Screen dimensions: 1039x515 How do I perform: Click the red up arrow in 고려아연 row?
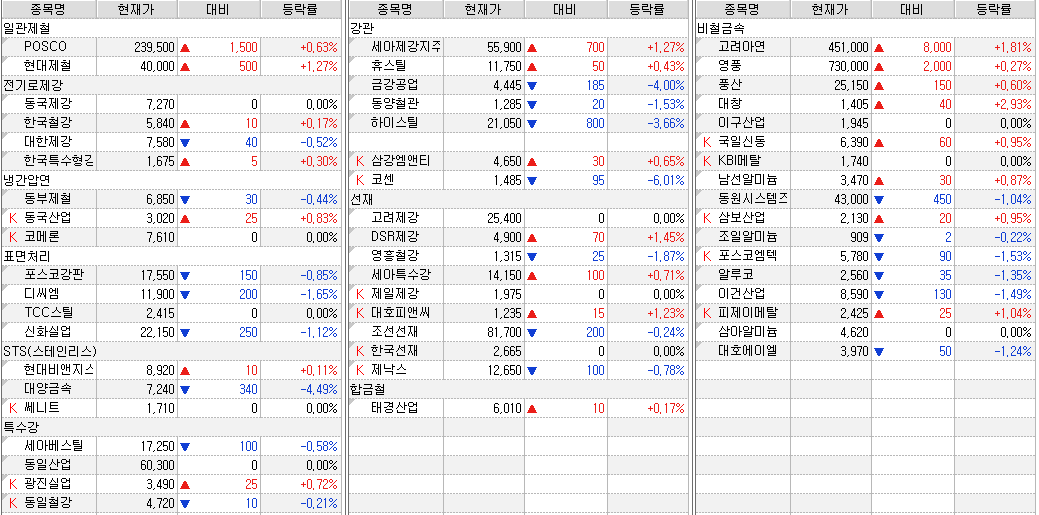coord(879,48)
